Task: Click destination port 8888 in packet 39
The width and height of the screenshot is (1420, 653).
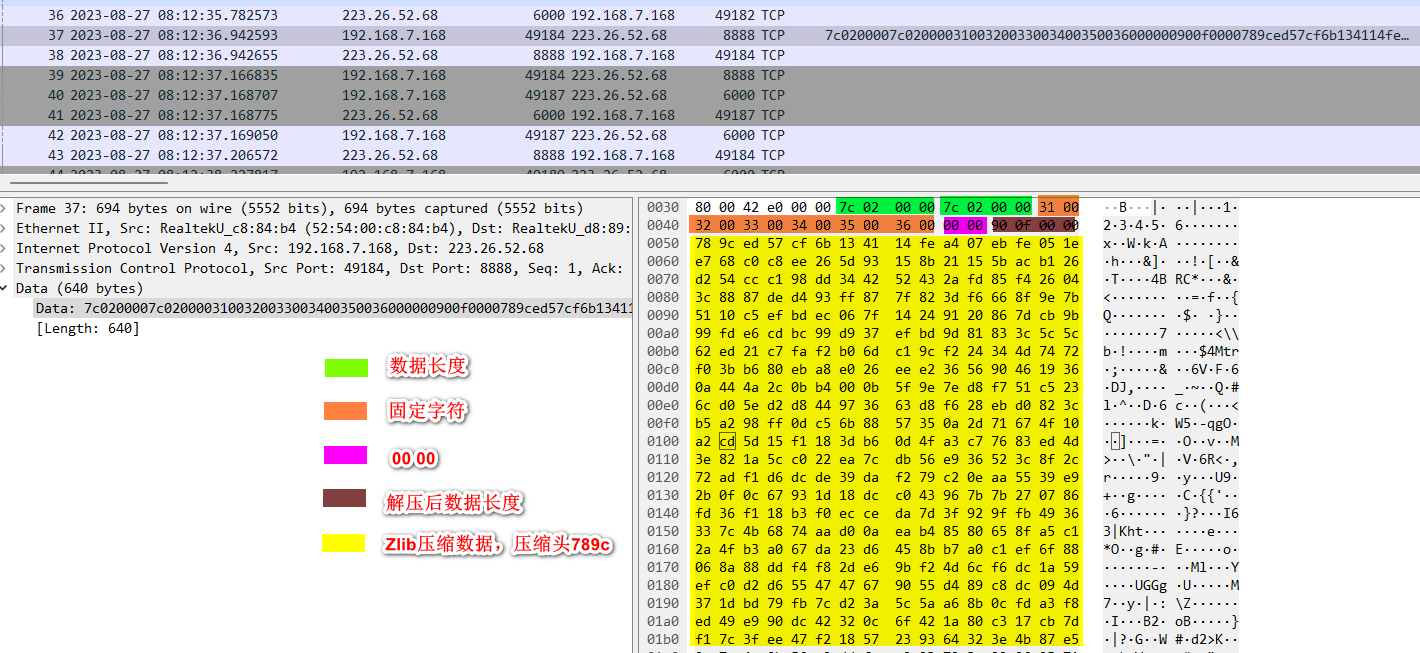Action: pos(739,76)
